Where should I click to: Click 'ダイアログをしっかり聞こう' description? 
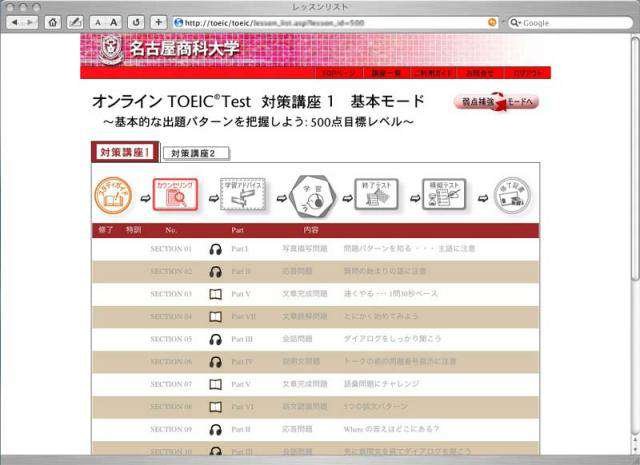pos(392,339)
